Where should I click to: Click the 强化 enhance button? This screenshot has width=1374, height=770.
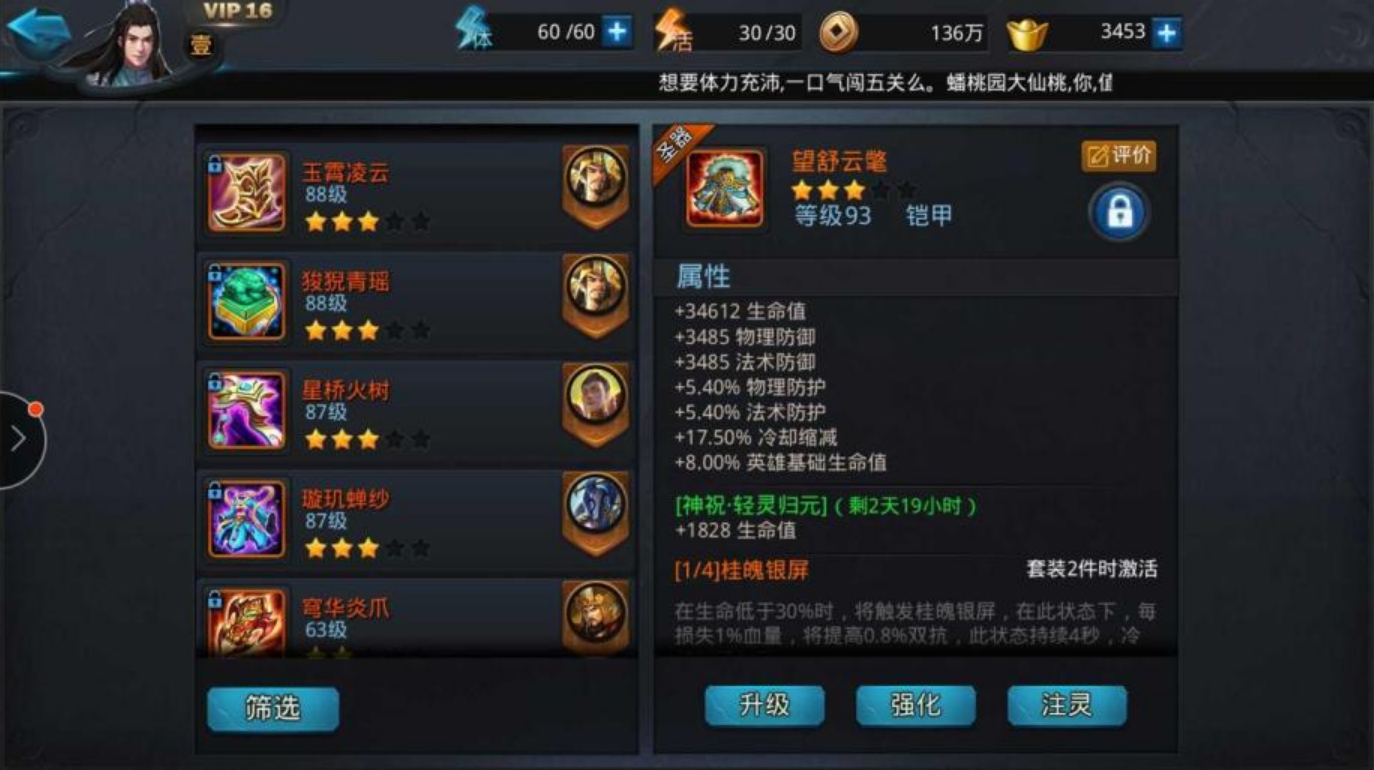click(916, 705)
